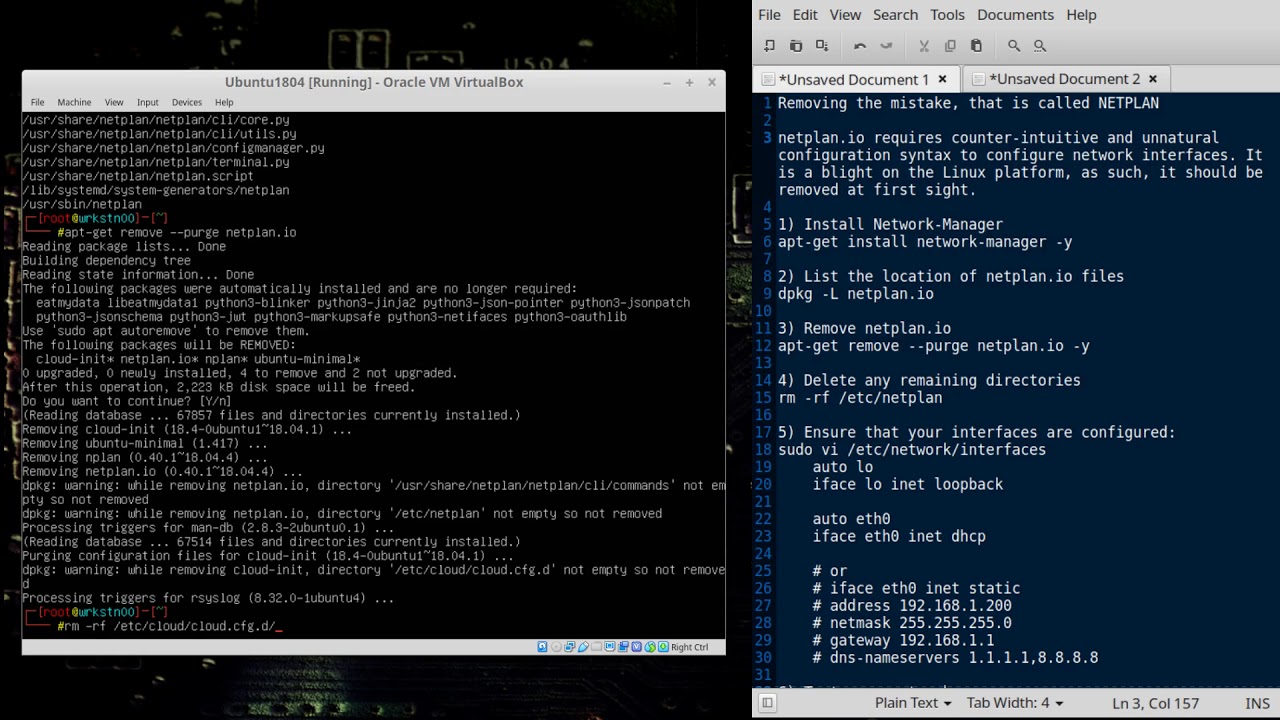Click text 'sudo vi /etc/network/interfaces' in editor

coord(912,450)
